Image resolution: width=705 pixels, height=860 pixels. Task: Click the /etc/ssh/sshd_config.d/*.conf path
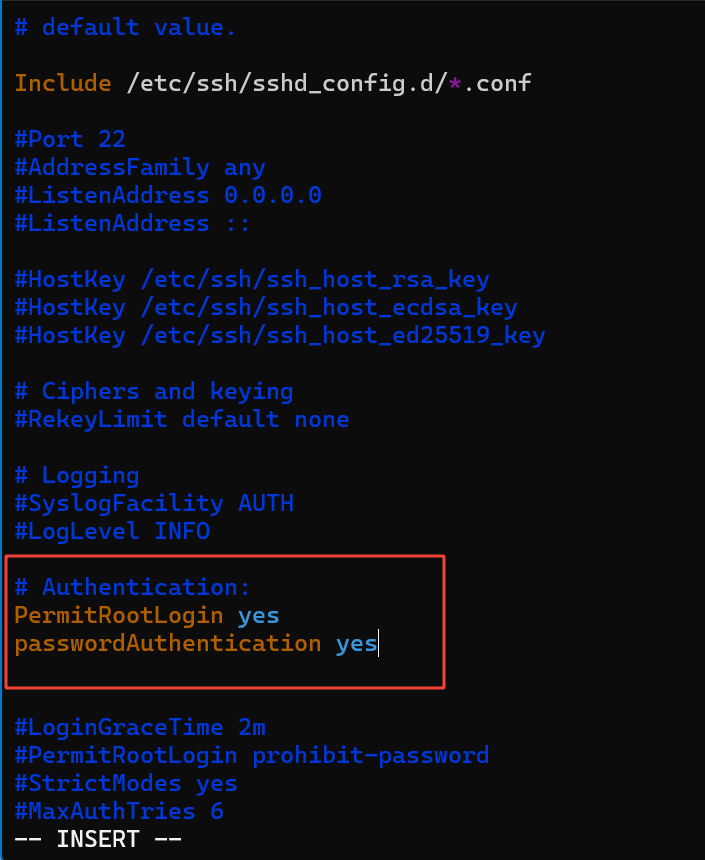329,83
